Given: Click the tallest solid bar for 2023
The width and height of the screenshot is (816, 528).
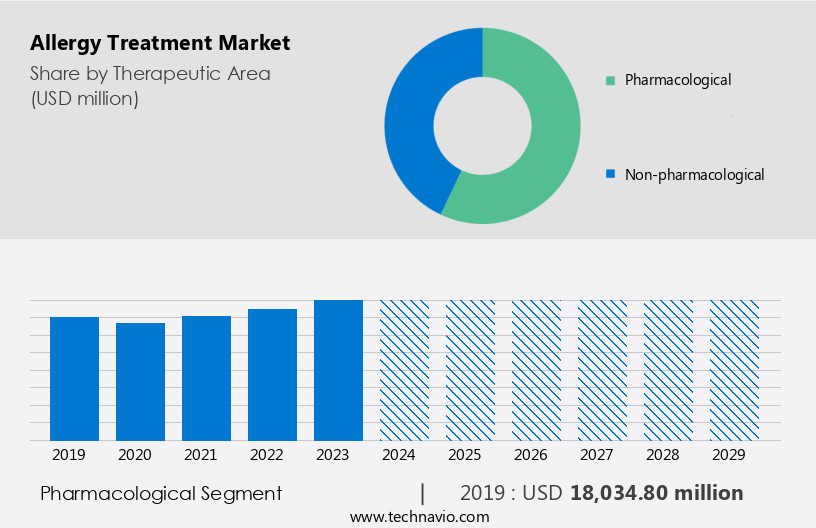Looking at the screenshot, I should point(338,370).
